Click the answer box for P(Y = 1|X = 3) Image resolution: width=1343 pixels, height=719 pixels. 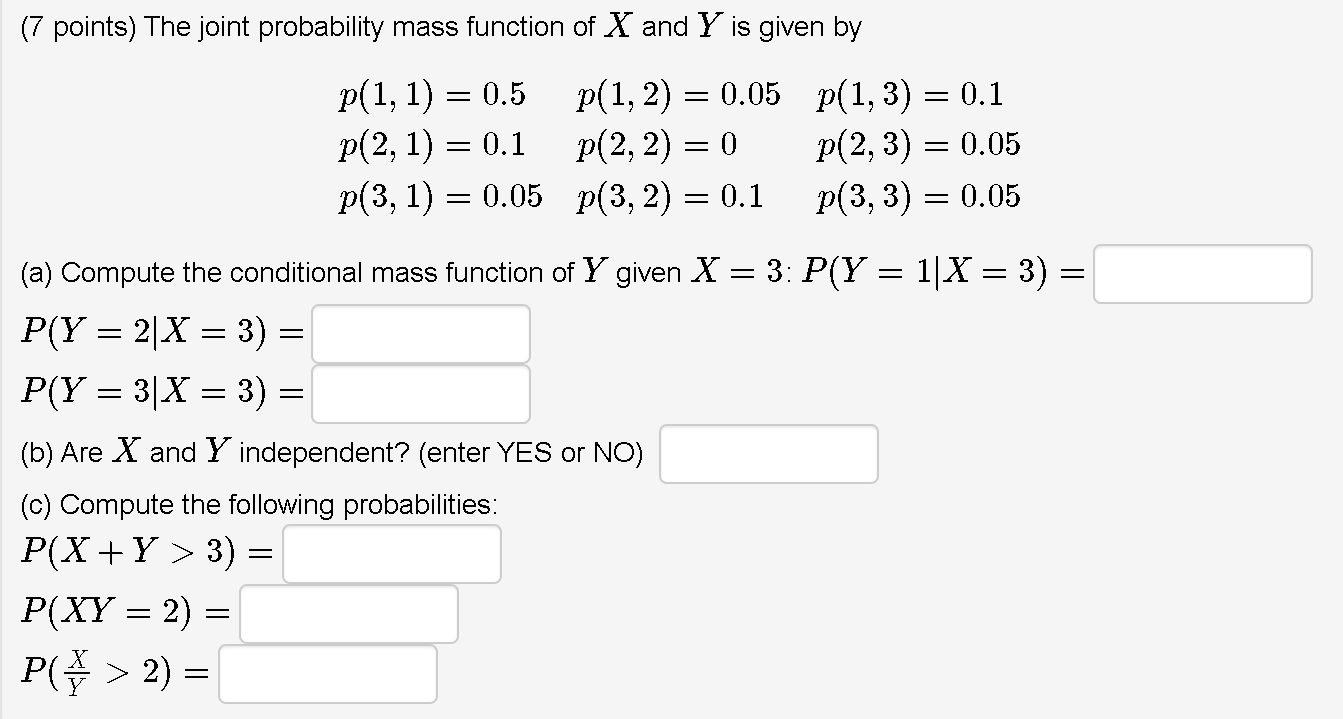(x=1201, y=273)
